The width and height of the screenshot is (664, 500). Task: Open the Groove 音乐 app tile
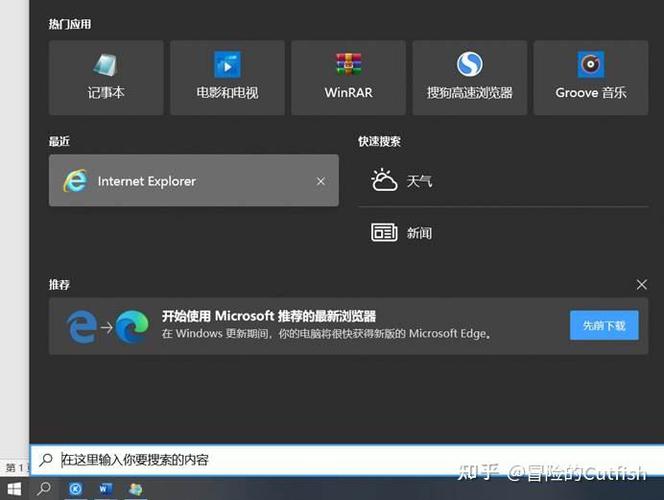[x=591, y=77]
